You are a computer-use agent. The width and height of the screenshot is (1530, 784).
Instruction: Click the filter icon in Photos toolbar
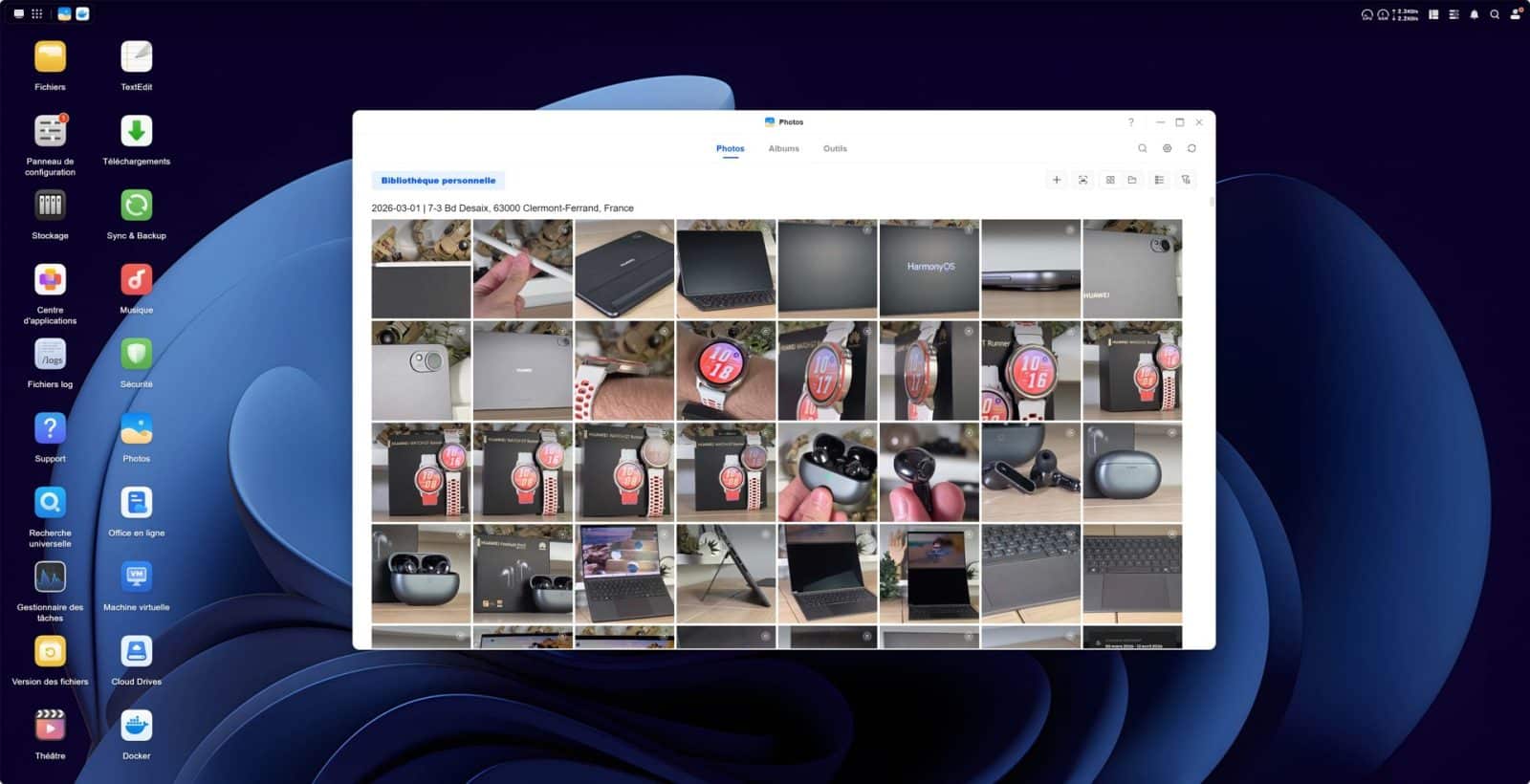tap(1186, 180)
